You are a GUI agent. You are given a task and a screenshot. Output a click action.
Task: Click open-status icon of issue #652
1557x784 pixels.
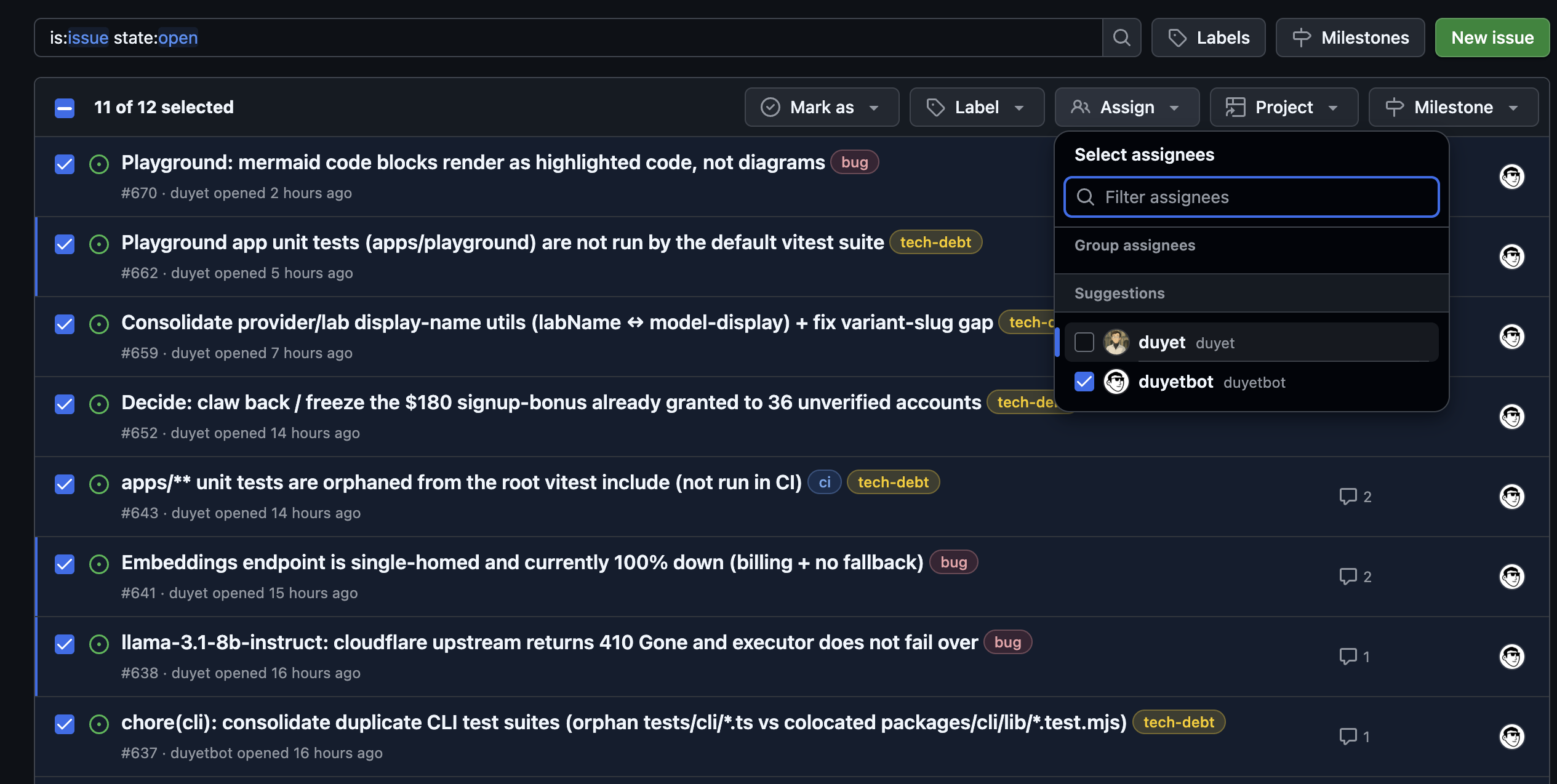tap(99, 404)
